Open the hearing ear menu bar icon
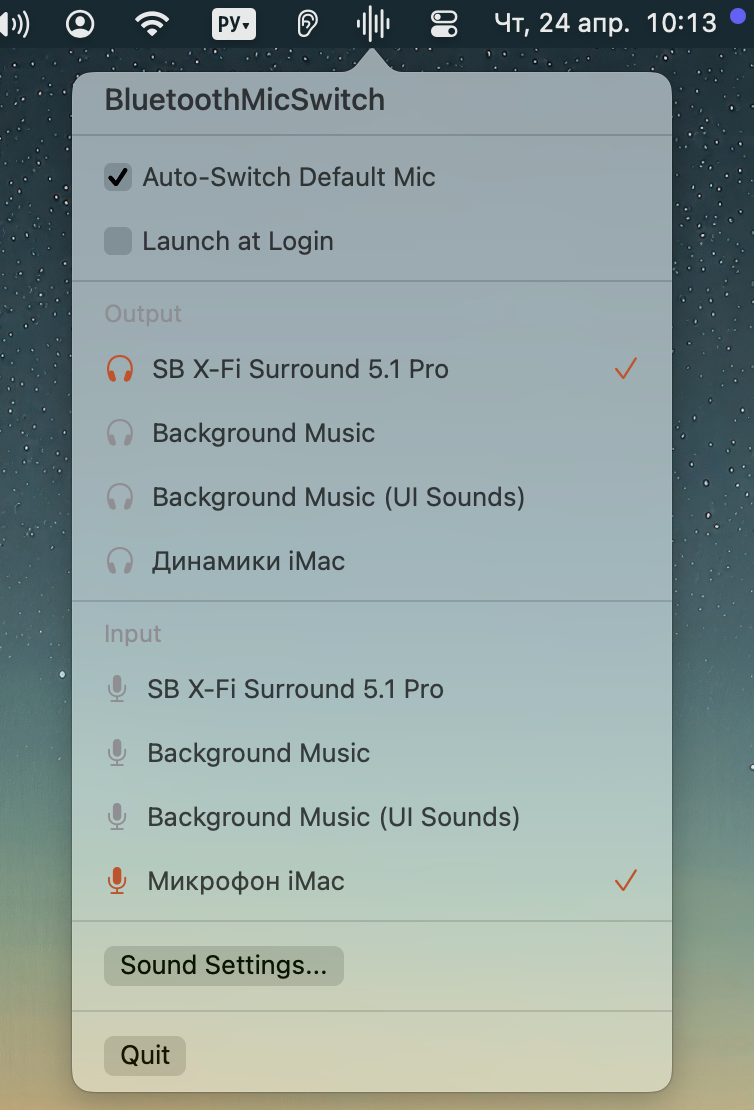This screenshot has width=754, height=1110. pos(307,24)
